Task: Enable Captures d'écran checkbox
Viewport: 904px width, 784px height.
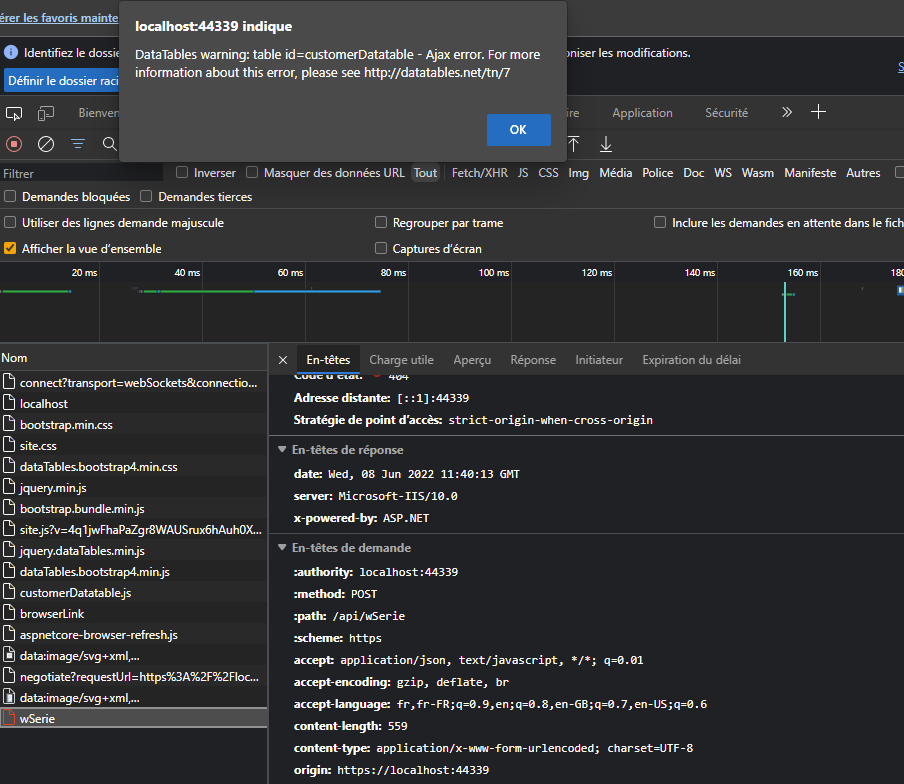Action: (x=381, y=248)
